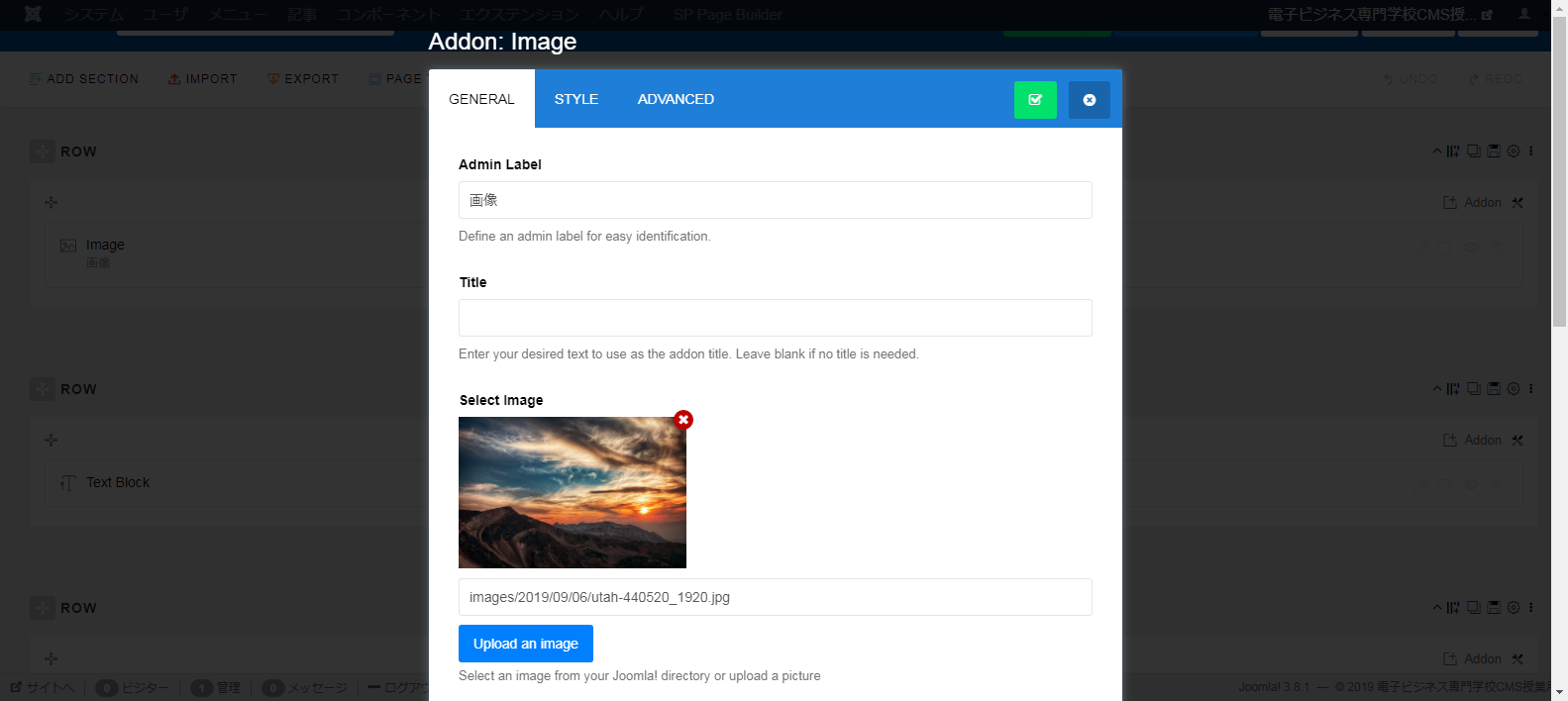Click the column move handle above Text Block

pyautogui.click(x=52, y=440)
